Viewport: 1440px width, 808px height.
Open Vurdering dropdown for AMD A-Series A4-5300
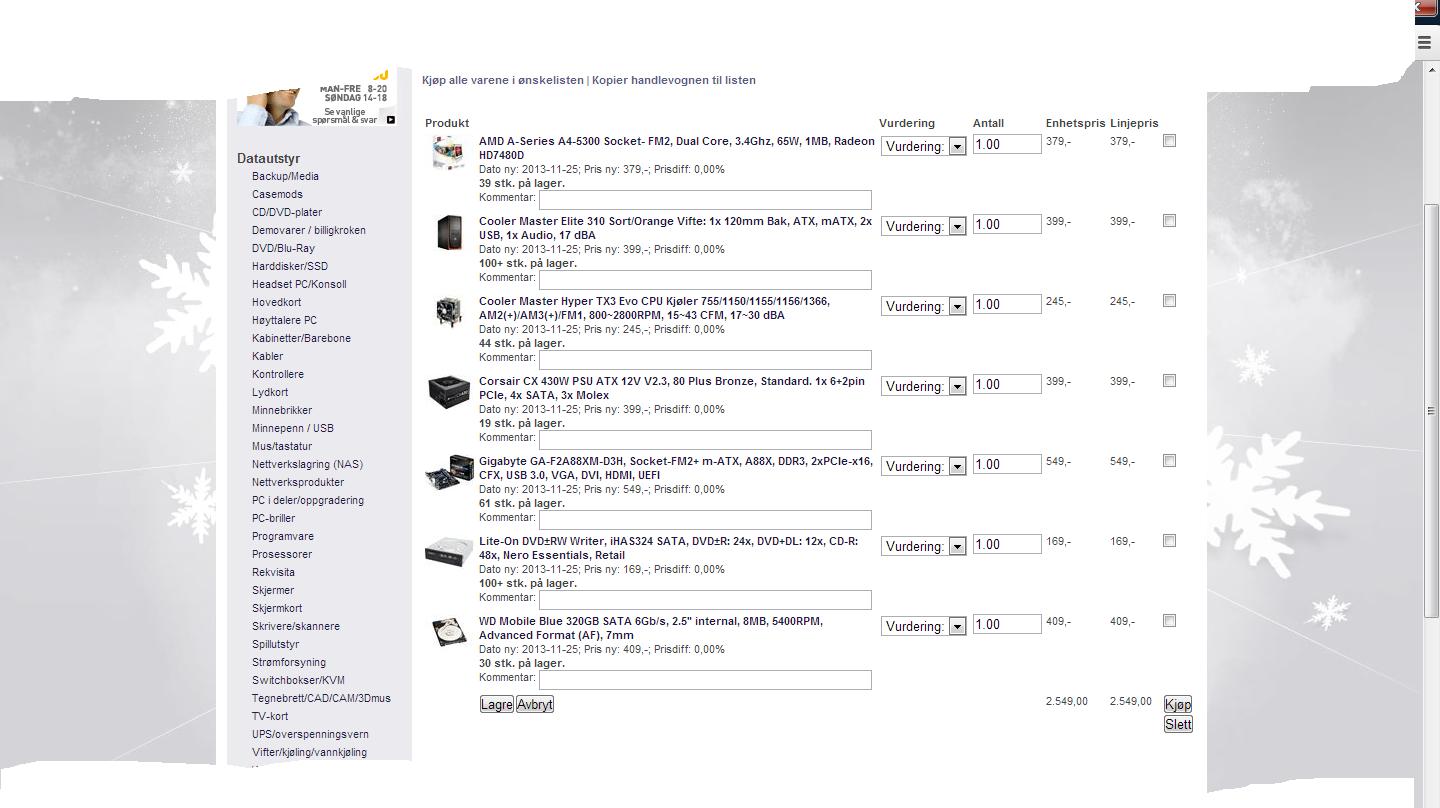pos(923,146)
